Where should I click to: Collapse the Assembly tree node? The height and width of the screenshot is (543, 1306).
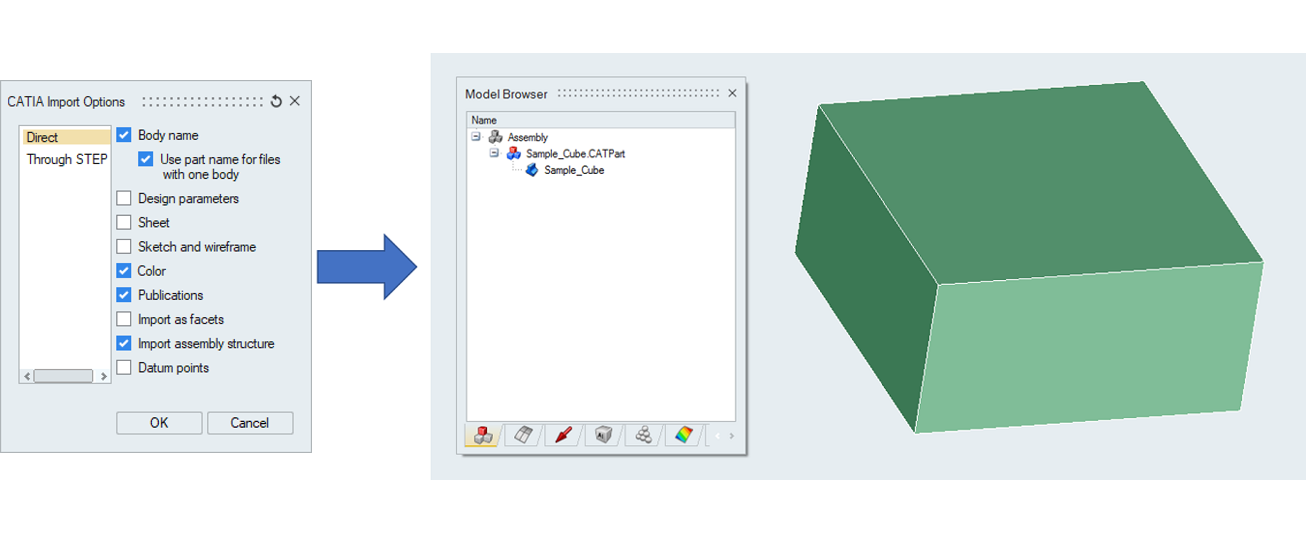476,137
